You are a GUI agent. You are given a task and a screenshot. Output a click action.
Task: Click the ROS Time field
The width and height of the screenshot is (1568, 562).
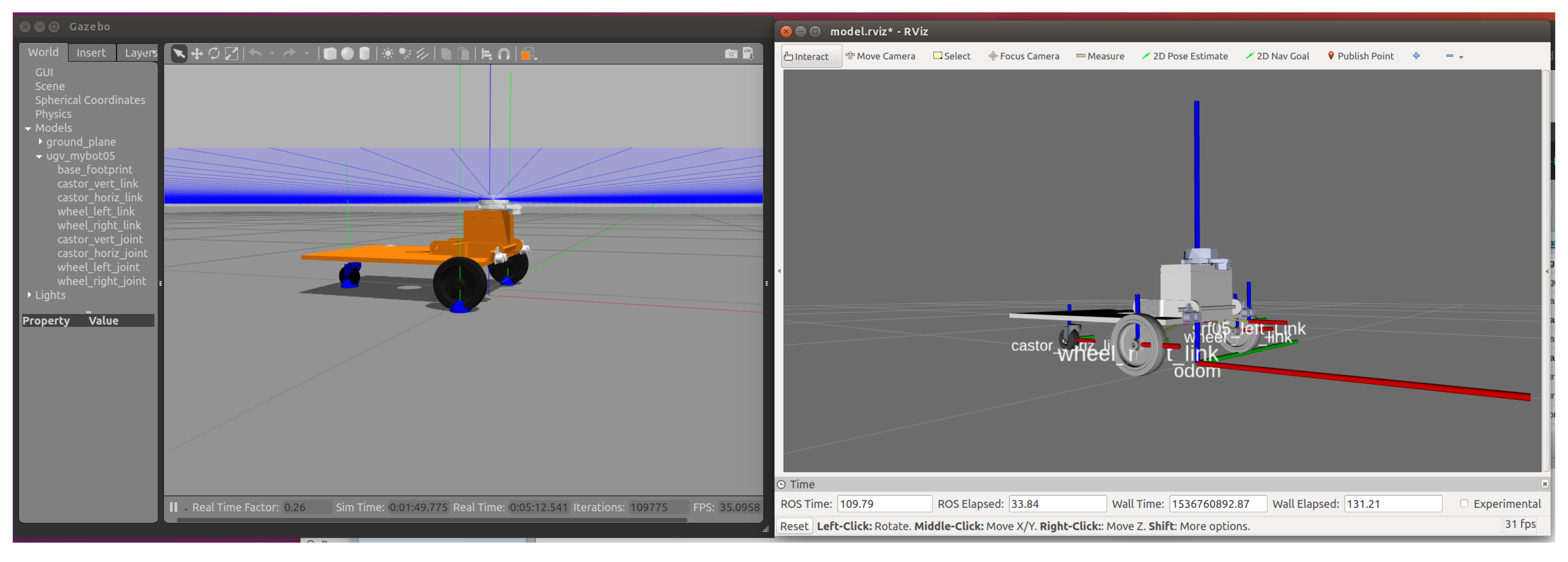click(x=884, y=504)
